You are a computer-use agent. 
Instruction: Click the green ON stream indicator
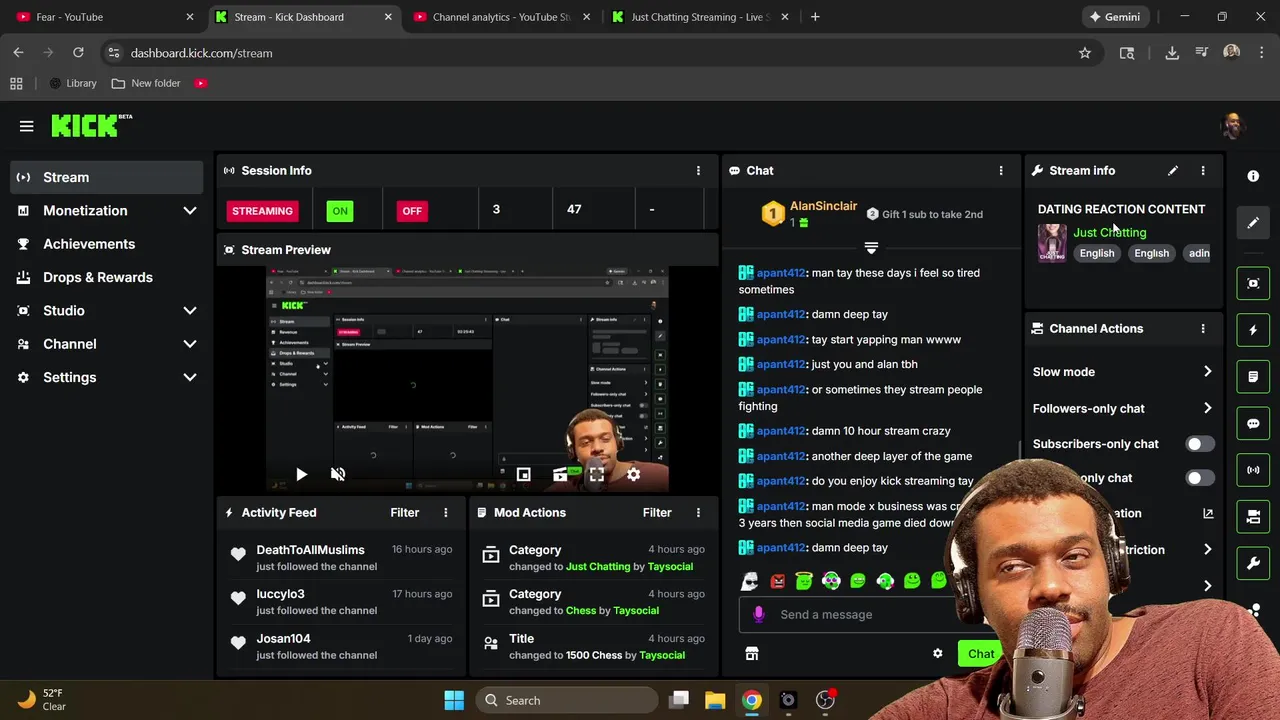(340, 211)
